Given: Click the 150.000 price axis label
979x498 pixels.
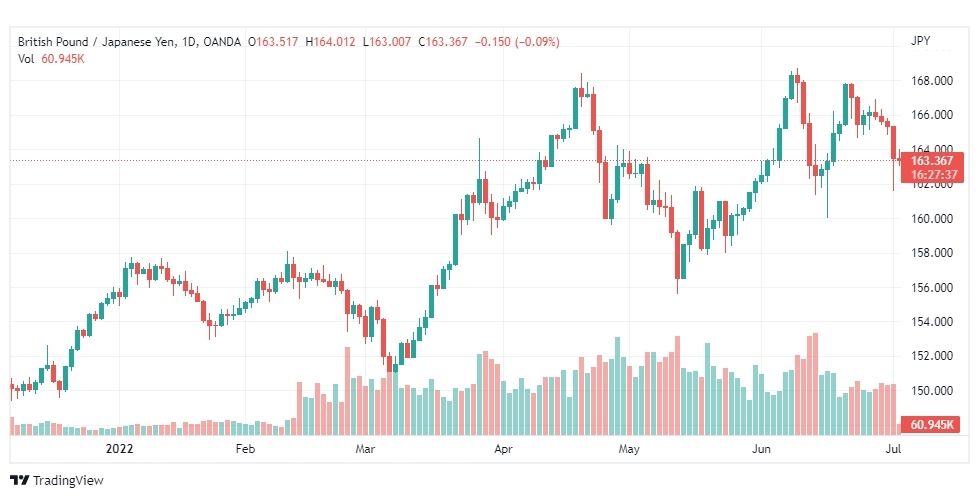Looking at the screenshot, I should point(931,390).
